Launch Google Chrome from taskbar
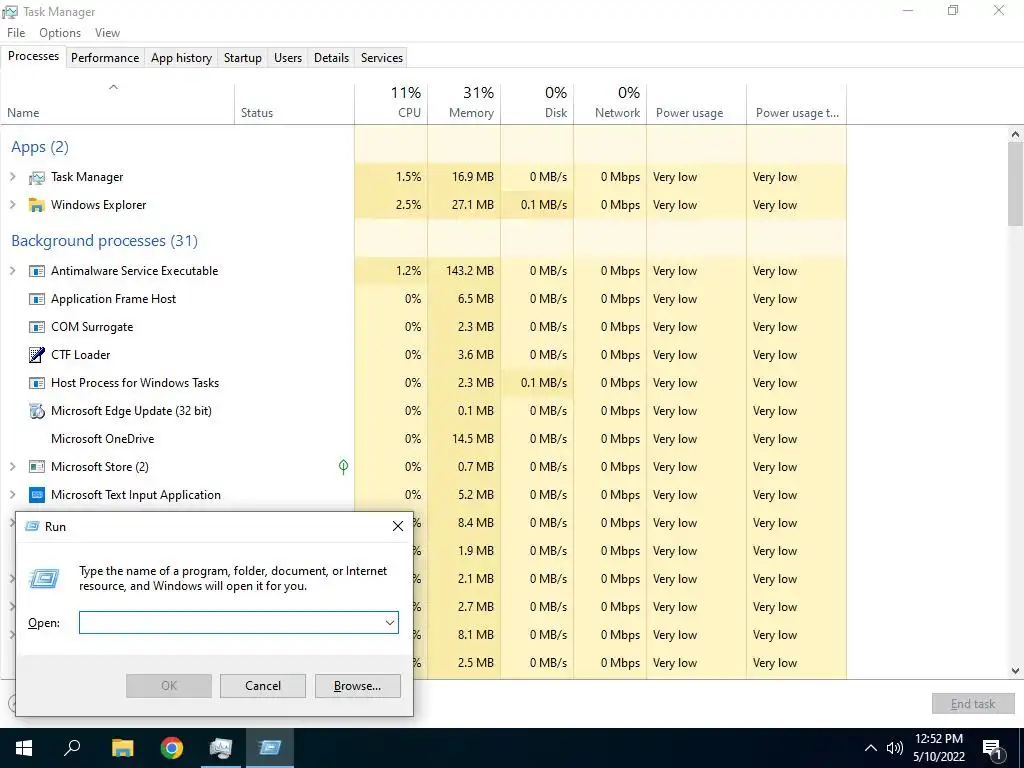This screenshot has height=768, width=1024. click(x=172, y=748)
